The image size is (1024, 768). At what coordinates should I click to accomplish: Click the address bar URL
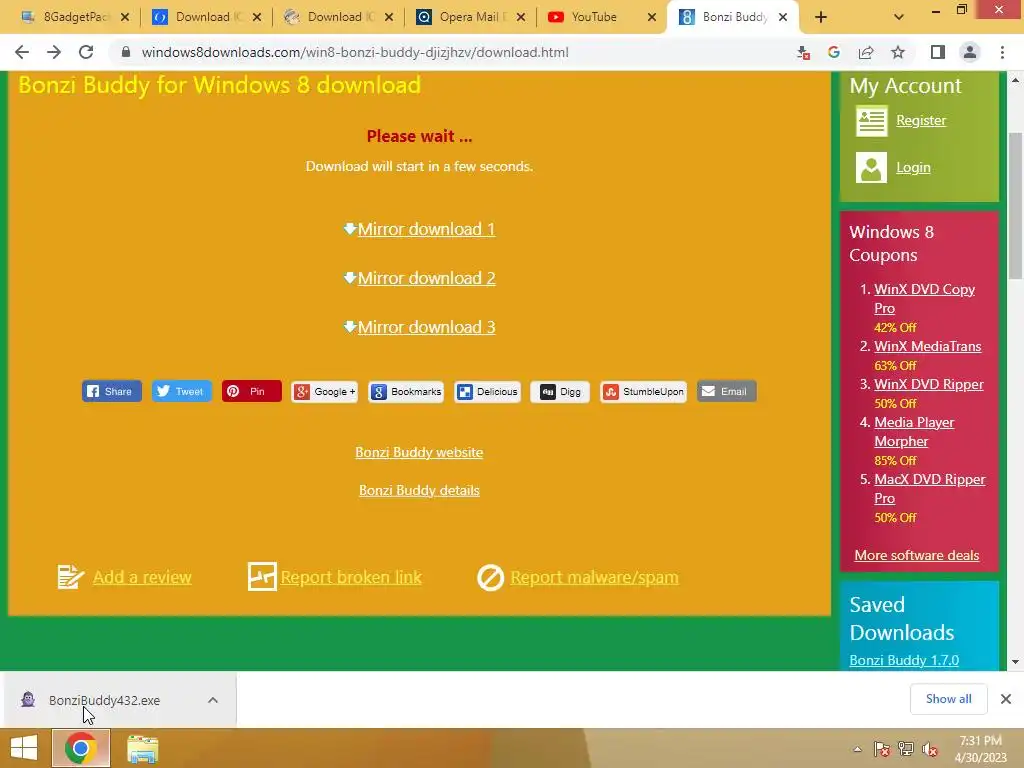pos(355,52)
